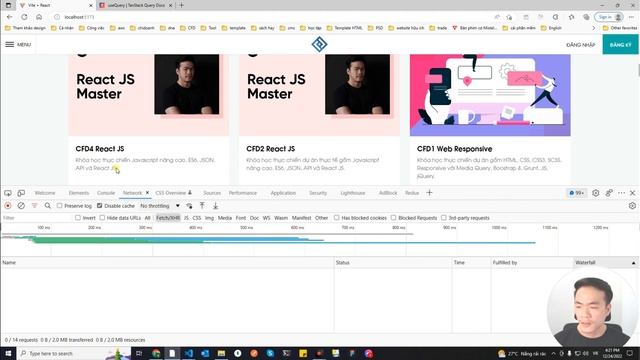Open network conditions wifi icon
The image size is (640, 360).
(189, 206)
